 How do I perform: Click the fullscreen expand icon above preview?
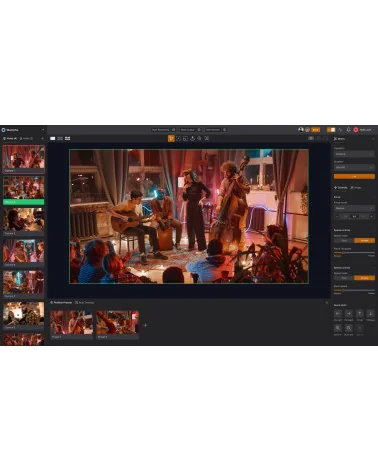tap(207, 138)
